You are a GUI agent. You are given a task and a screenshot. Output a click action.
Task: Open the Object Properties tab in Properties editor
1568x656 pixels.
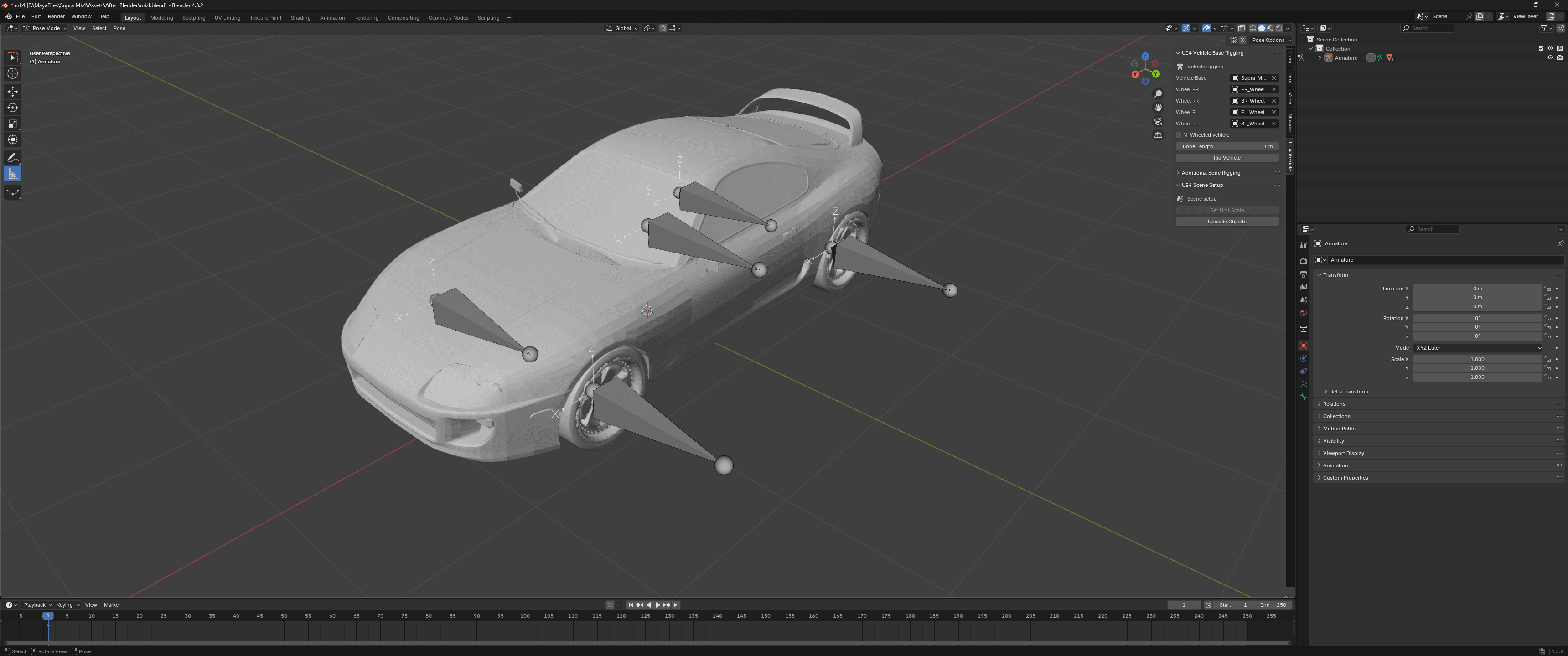click(x=1303, y=346)
